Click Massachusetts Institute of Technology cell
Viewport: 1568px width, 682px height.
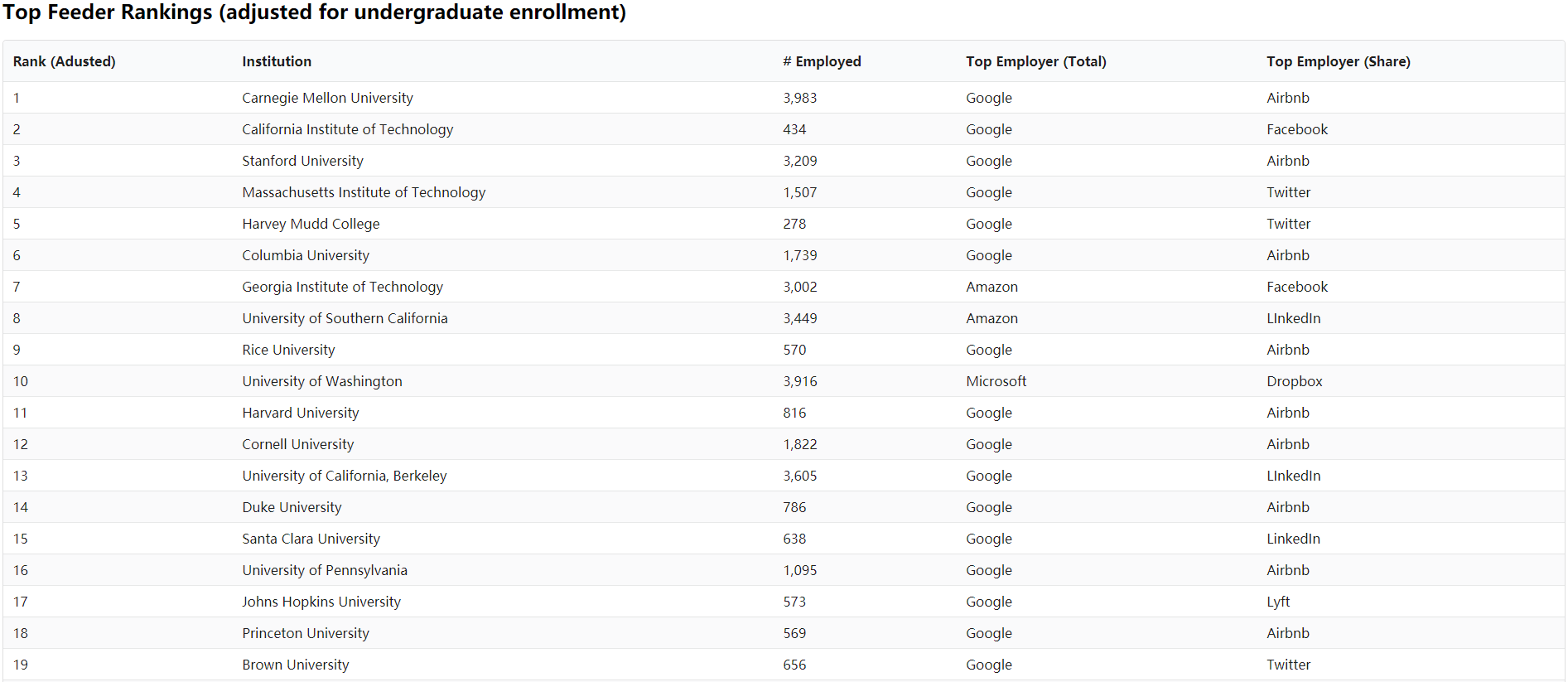point(364,192)
